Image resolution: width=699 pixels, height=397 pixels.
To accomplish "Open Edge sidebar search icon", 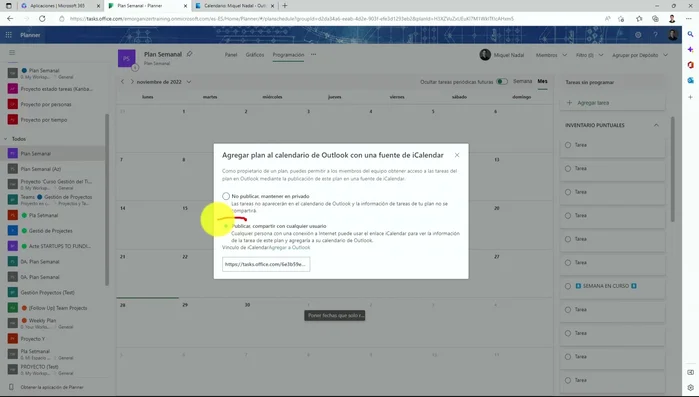I will click(691, 34).
